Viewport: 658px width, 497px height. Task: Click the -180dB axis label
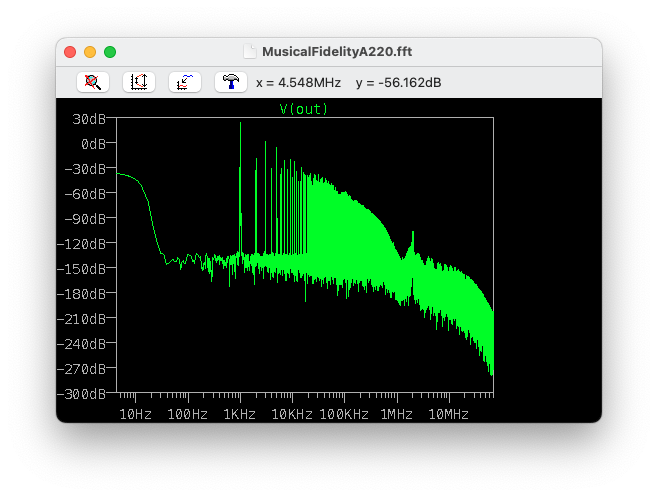click(81, 294)
